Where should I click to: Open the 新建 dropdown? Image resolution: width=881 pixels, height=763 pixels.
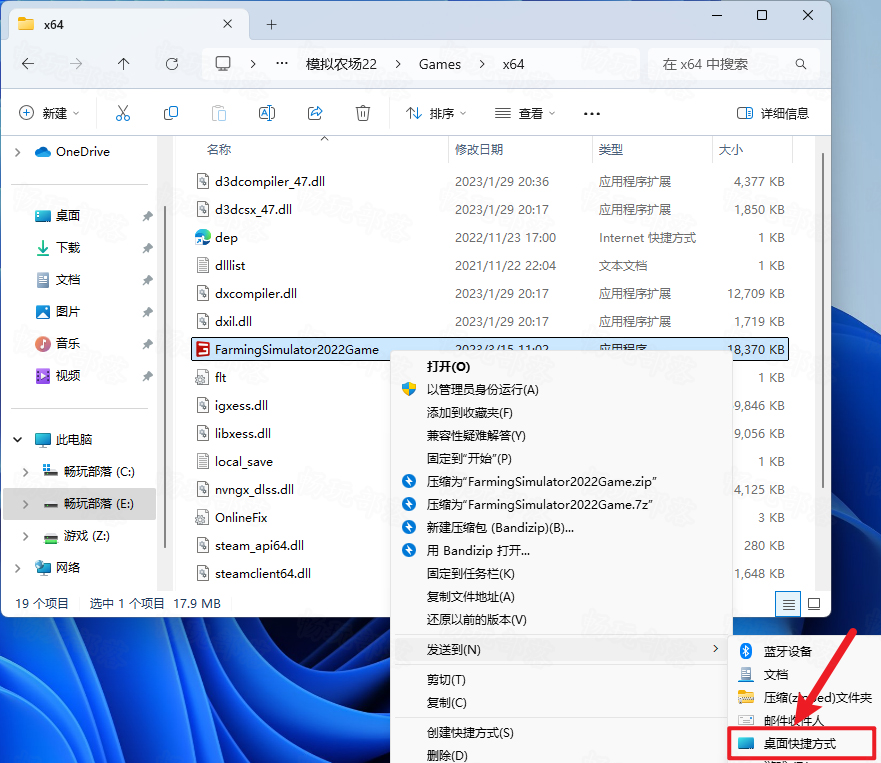pyautogui.click(x=49, y=113)
